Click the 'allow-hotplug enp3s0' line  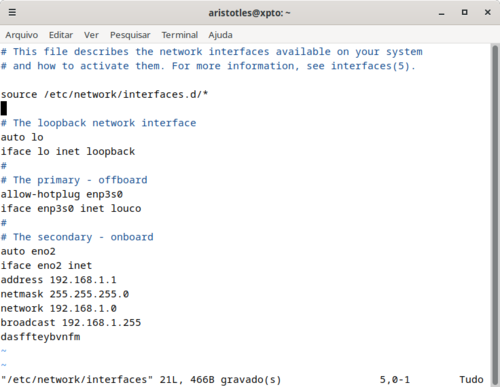[62, 195]
